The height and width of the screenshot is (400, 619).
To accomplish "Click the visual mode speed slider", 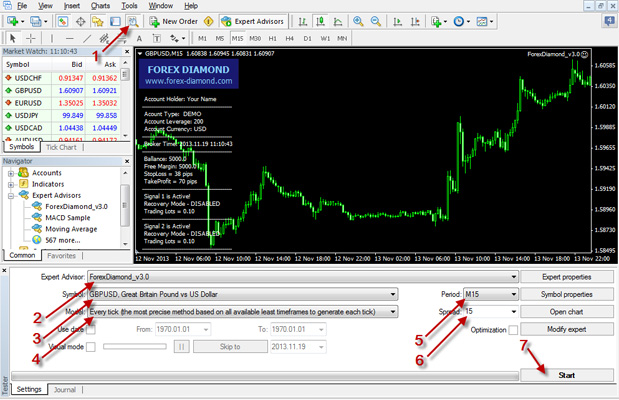I will [x=136, y=346].
